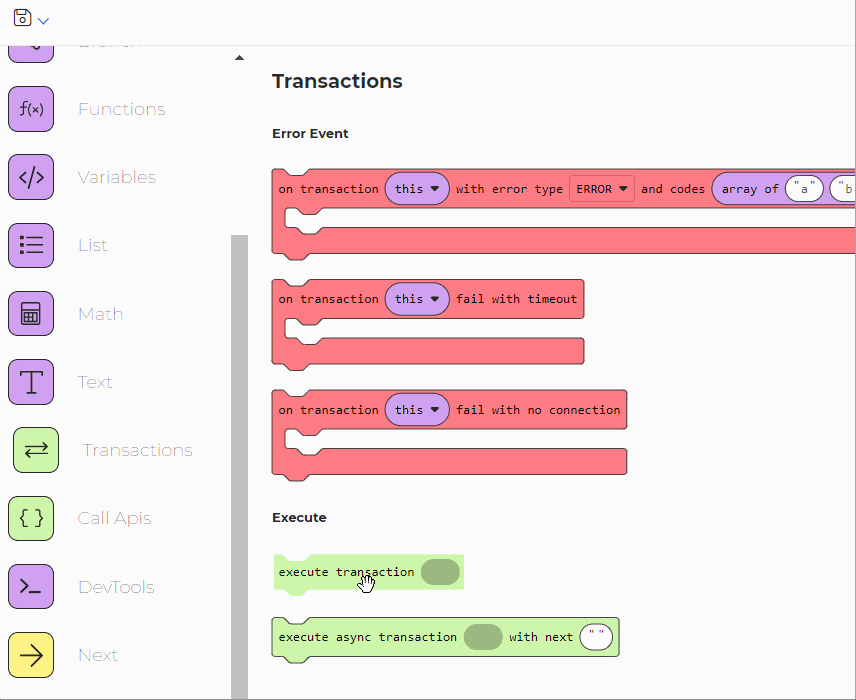The image size is (856, 700).
Task: Expand "this" dropdown in timeout block
Action: [x=417, y=299]
